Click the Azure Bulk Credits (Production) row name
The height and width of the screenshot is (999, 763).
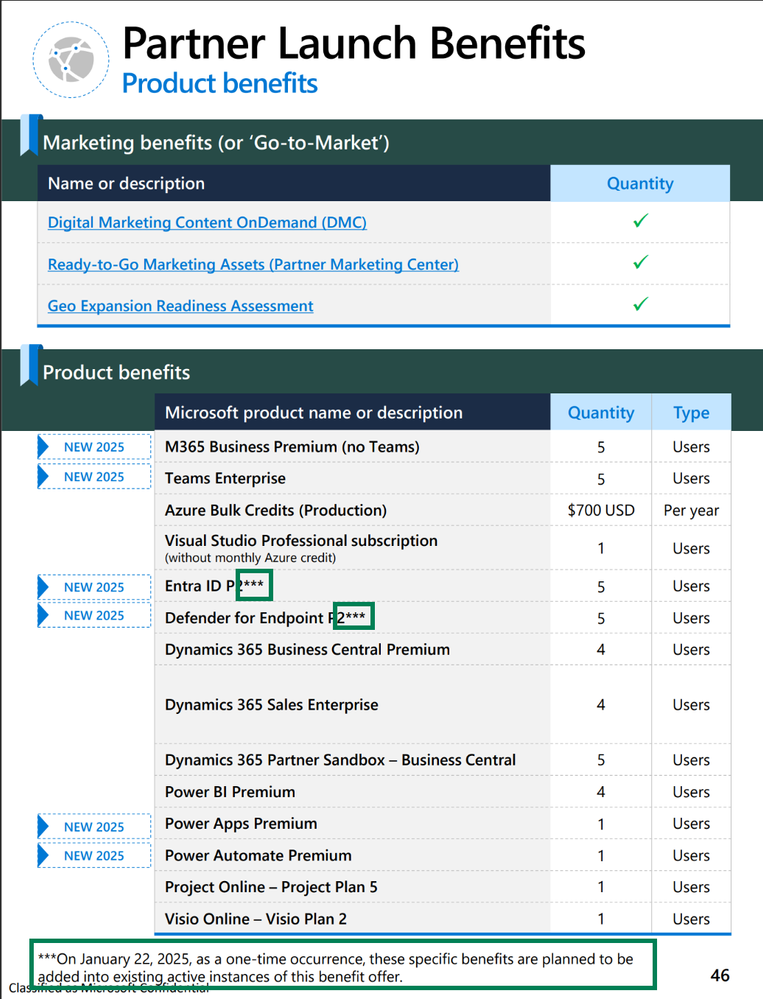pos(275,510)
